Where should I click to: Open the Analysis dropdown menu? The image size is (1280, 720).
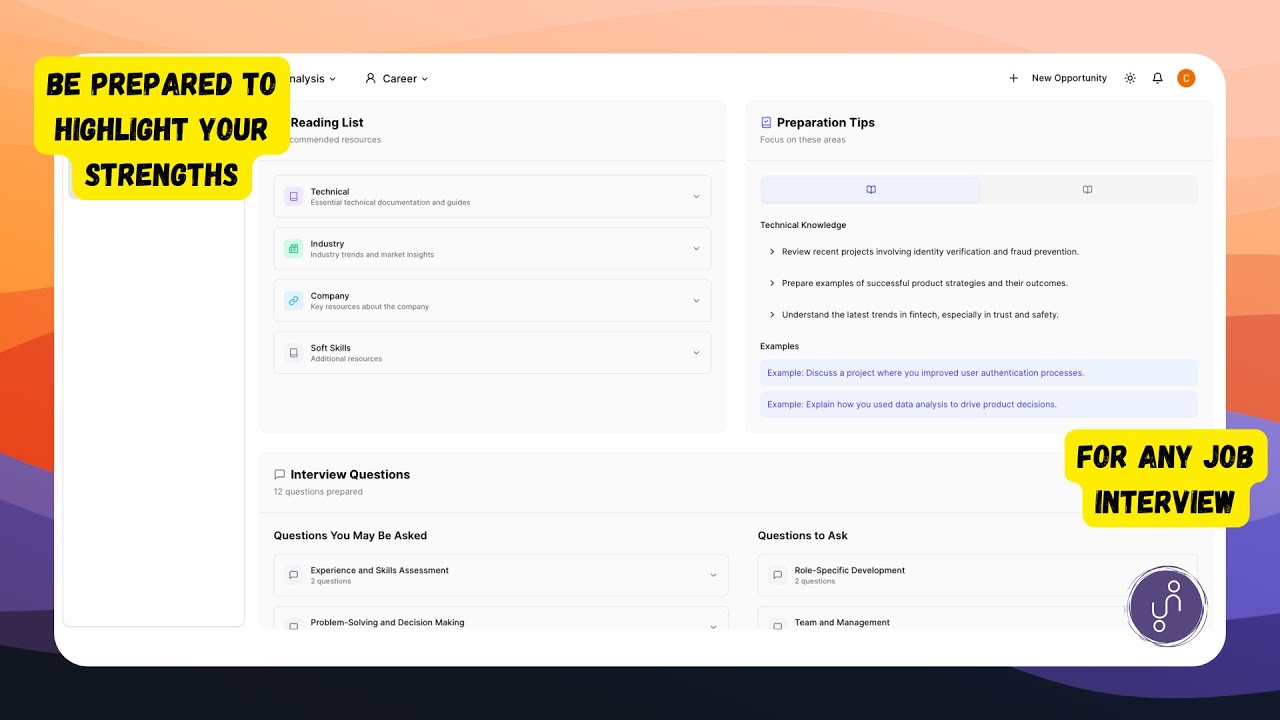312,78
